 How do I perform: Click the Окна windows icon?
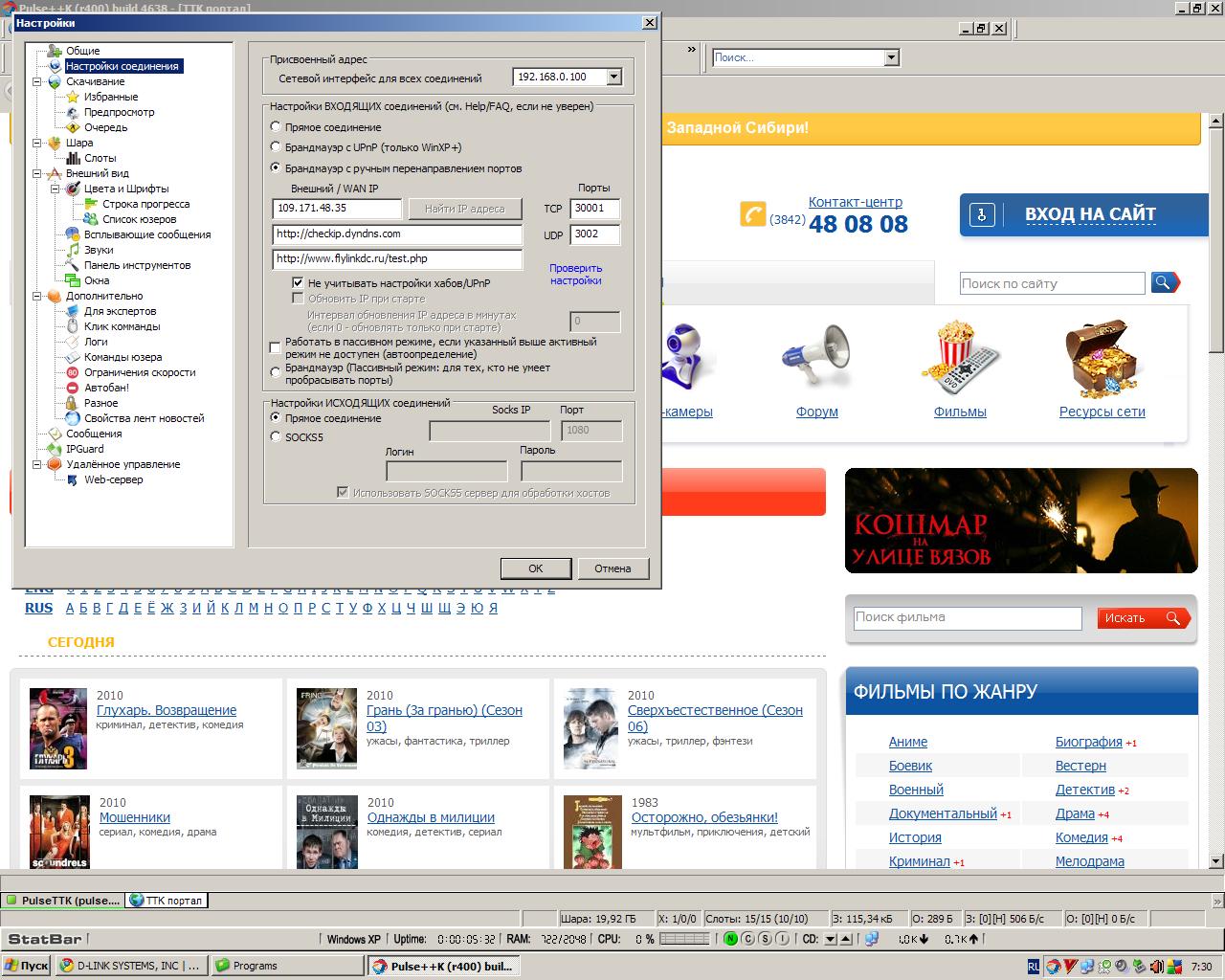tap(73, 280)
